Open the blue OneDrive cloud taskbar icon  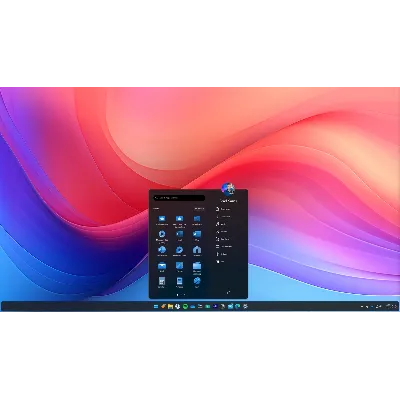click(193, 307)
